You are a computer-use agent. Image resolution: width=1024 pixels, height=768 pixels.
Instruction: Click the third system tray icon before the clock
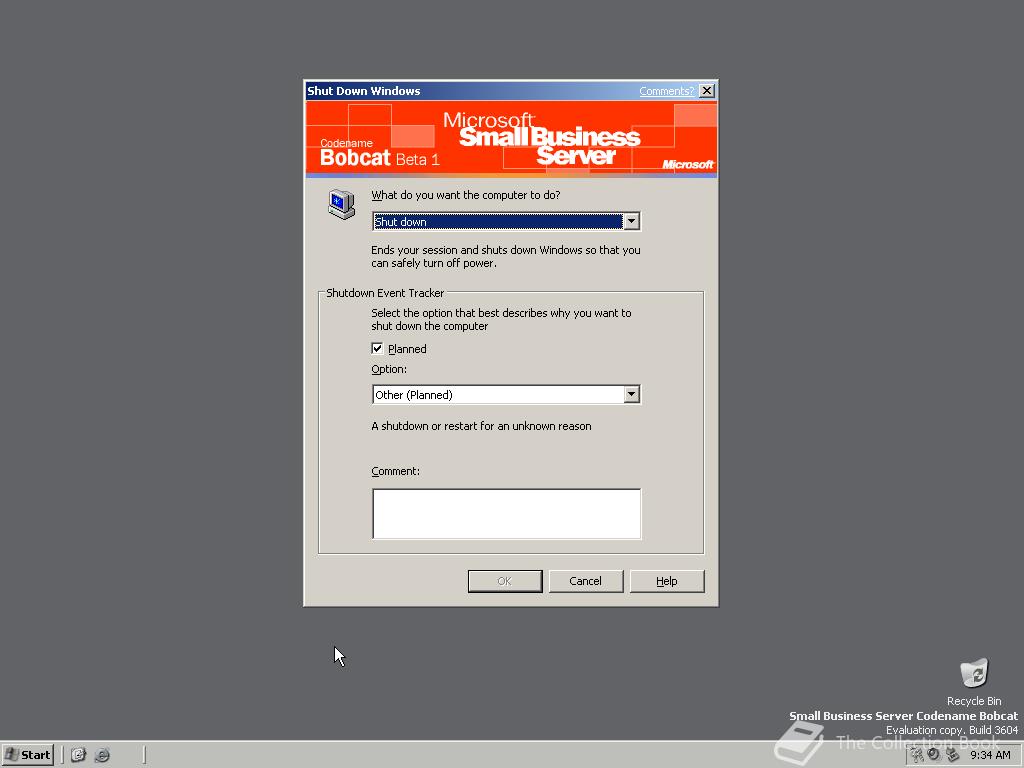pyautogui.click(x=952, y=755)
